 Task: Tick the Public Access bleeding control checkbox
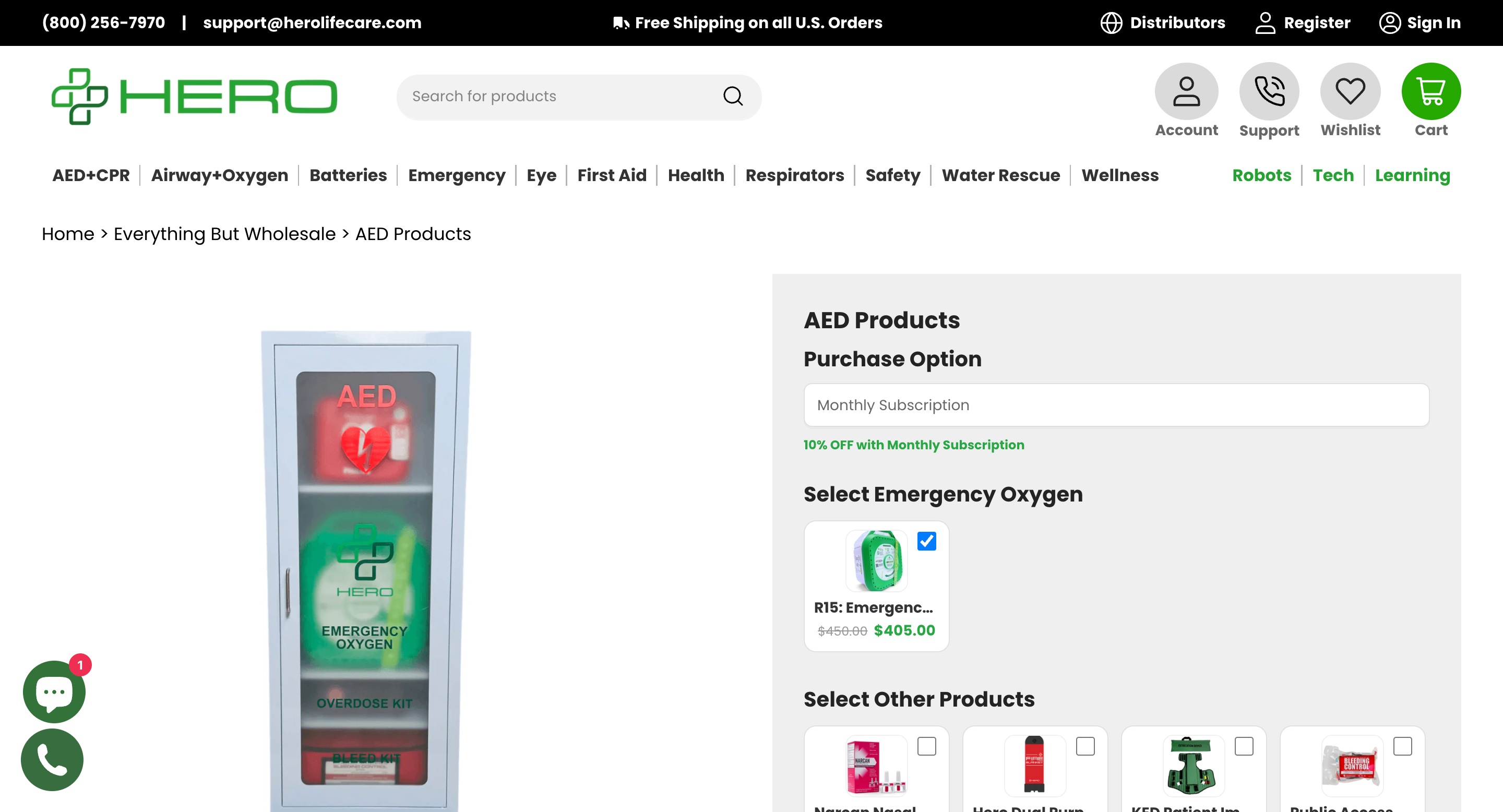point(1403,746)
